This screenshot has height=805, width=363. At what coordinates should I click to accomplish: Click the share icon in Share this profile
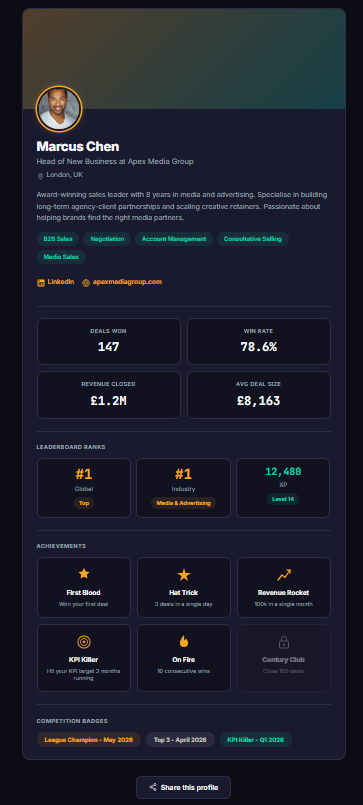[152, 788]
